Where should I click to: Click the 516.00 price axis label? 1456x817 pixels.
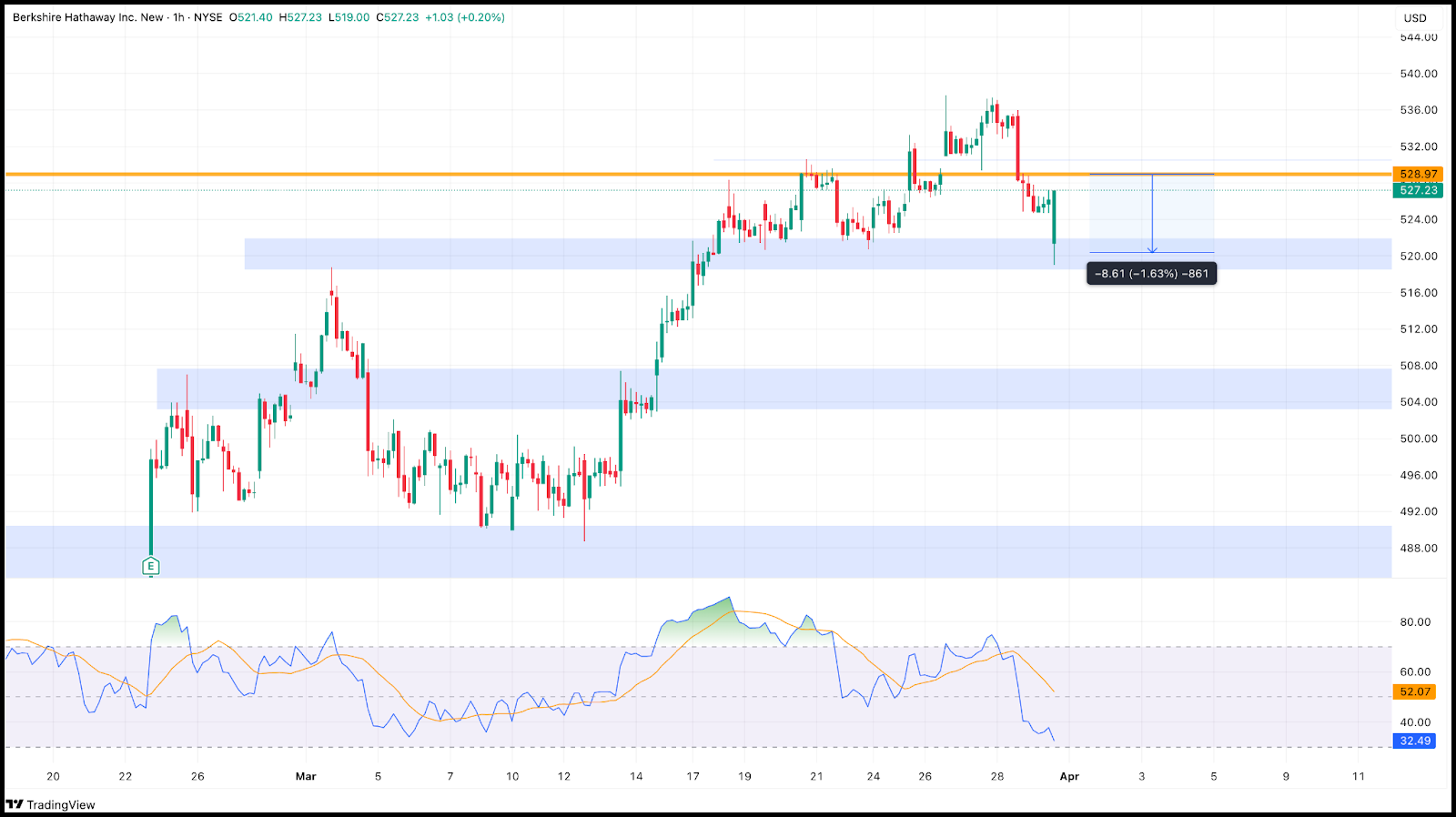1419,293
